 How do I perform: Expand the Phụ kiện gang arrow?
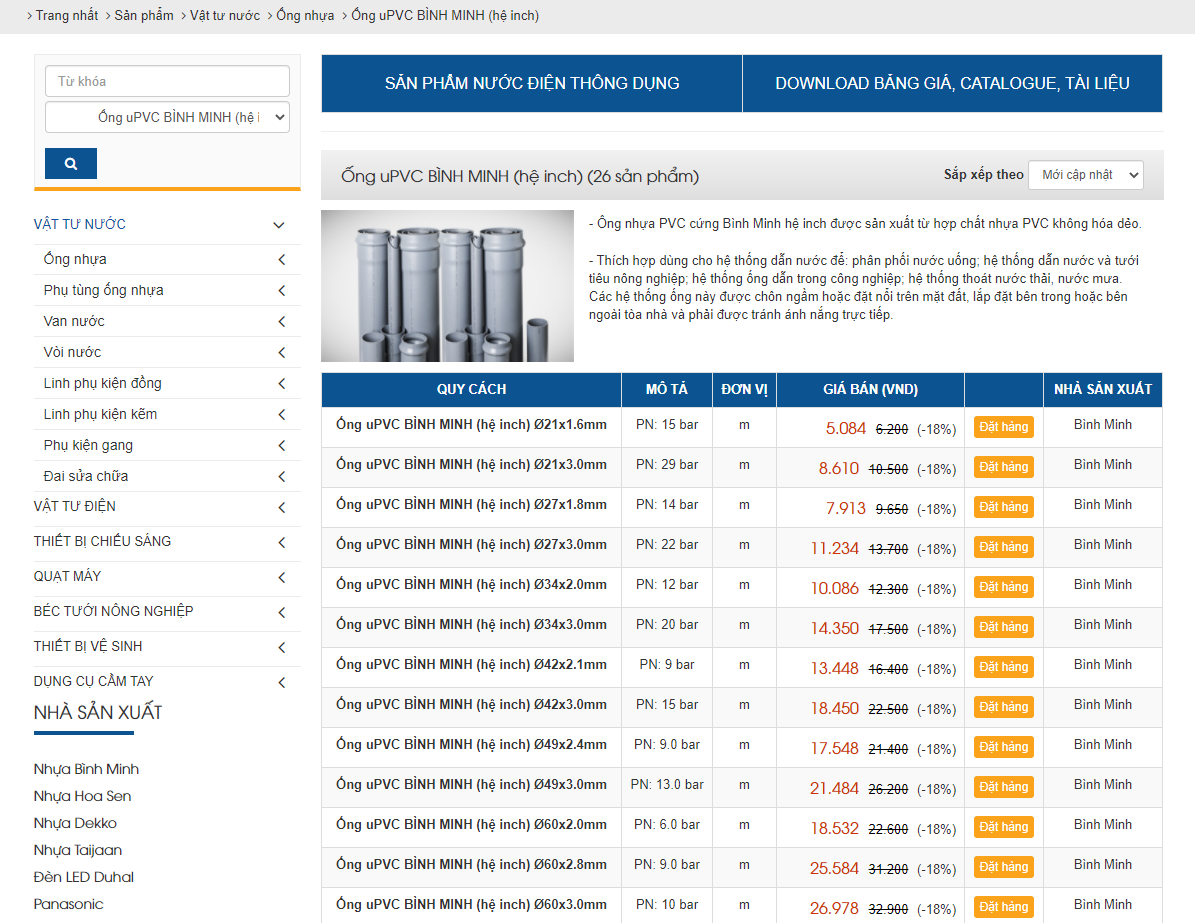[282, 445]
